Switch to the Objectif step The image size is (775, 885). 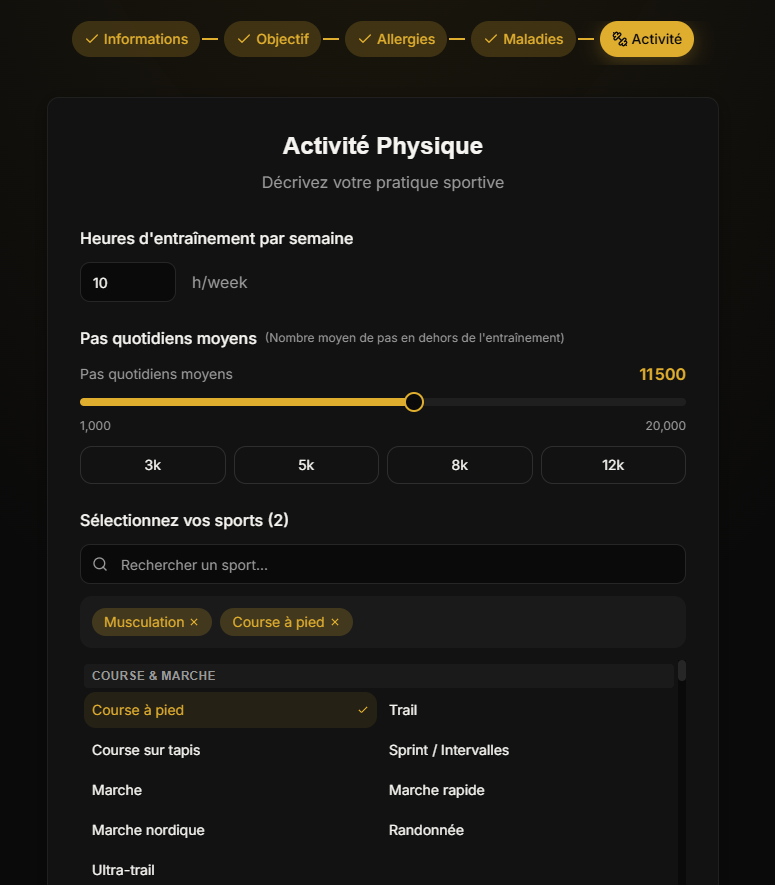pos(272,39)
